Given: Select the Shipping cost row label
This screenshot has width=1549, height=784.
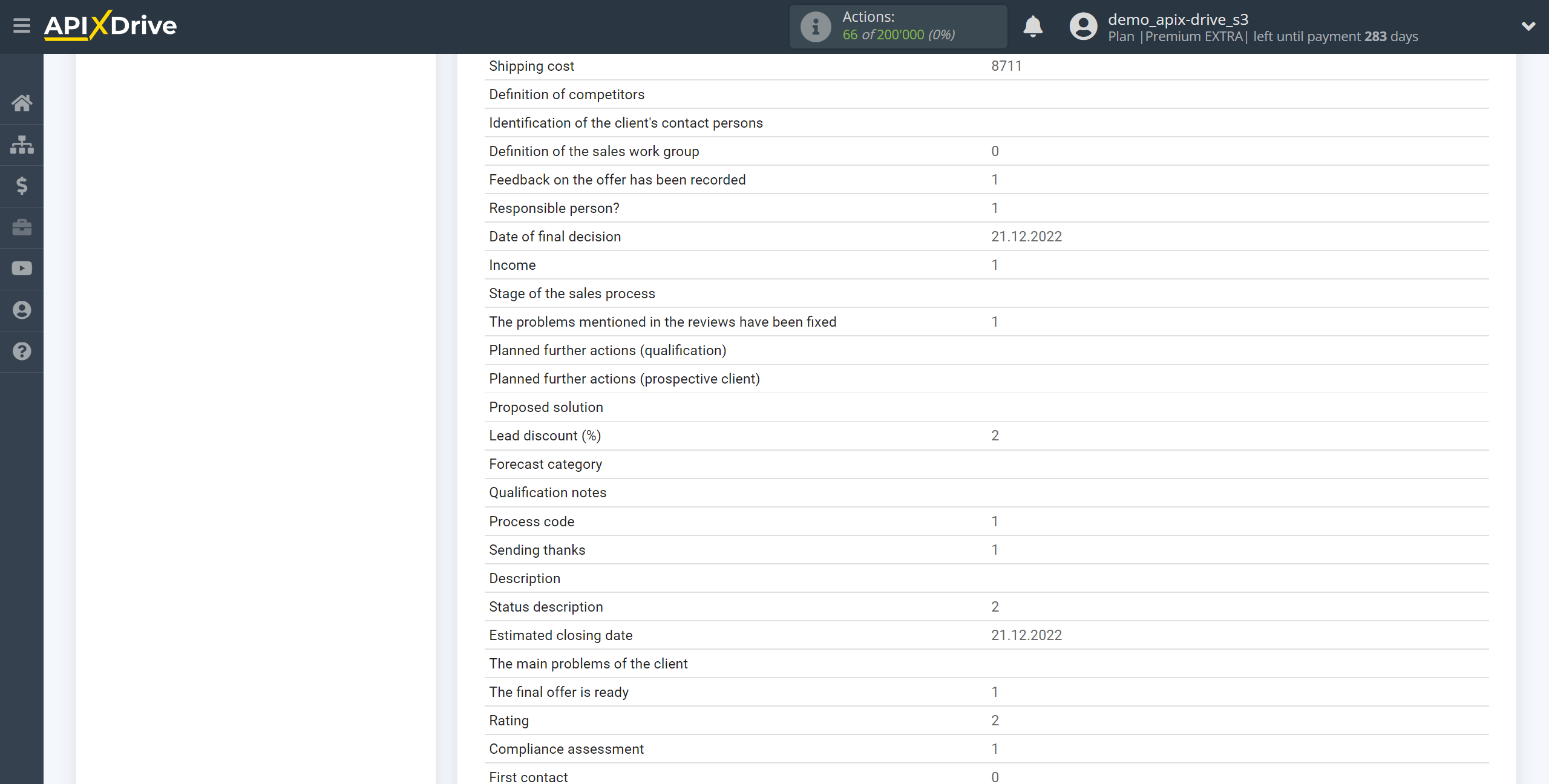Looking at the screenshot, I should point(531,66).
